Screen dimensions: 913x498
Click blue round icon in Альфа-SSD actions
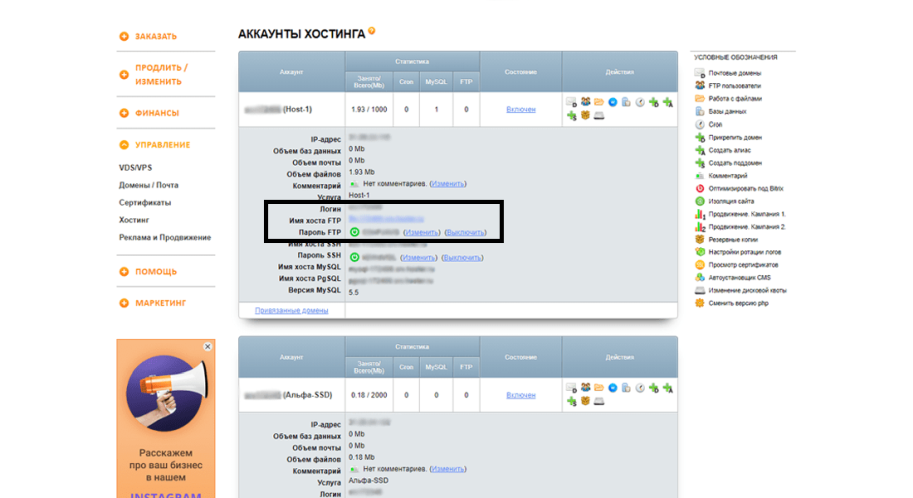tap(613, 388)
